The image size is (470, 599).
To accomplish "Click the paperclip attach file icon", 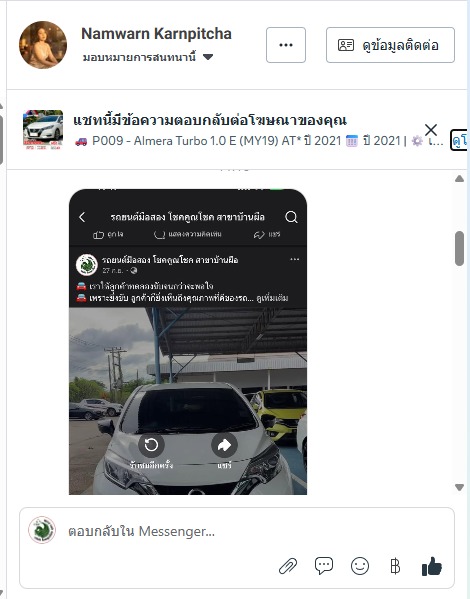I will pyautogui.click(x=288, y=566).
